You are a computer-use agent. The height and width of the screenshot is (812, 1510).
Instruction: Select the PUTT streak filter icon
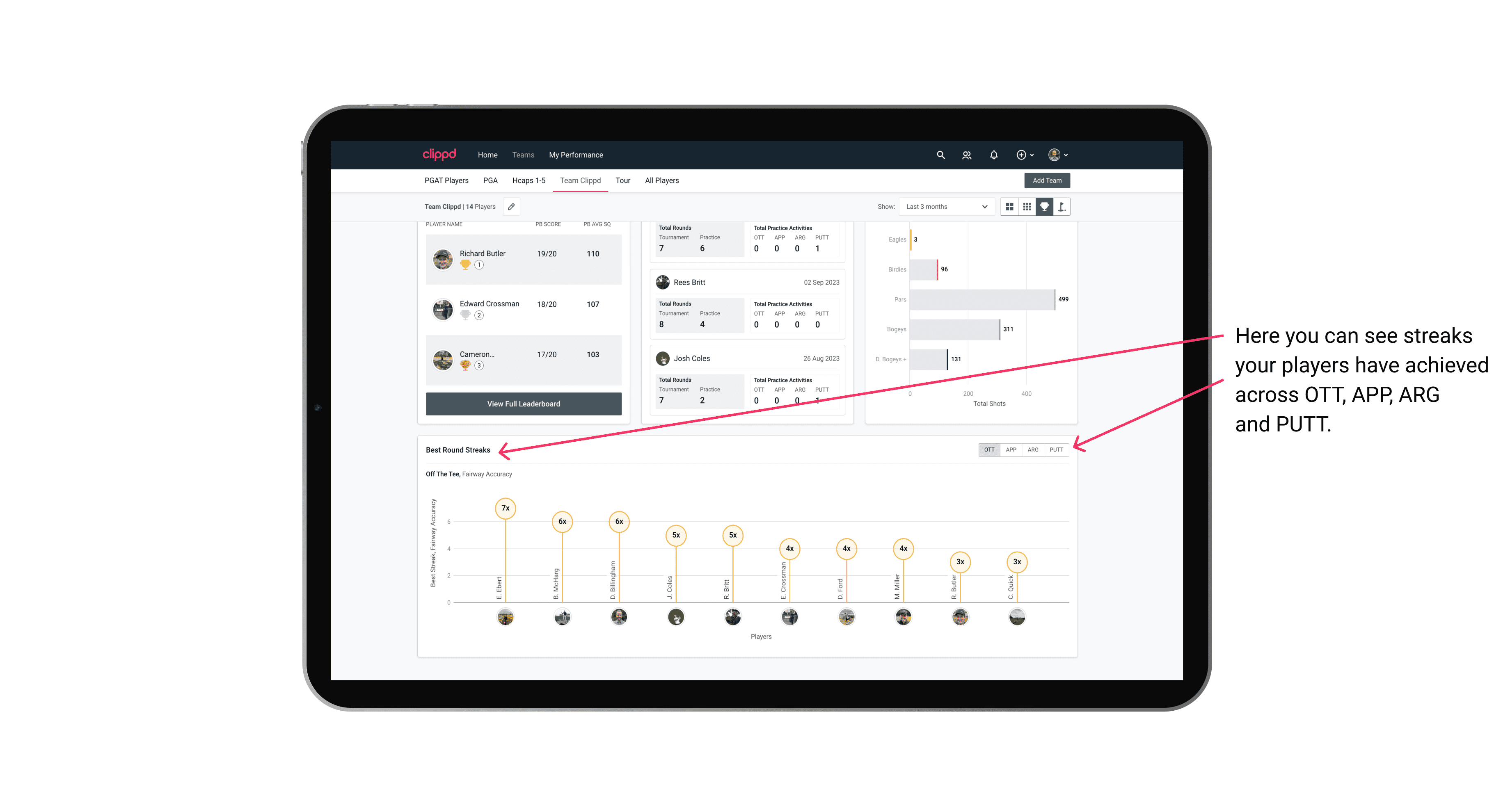click(x=1057, y=449)
